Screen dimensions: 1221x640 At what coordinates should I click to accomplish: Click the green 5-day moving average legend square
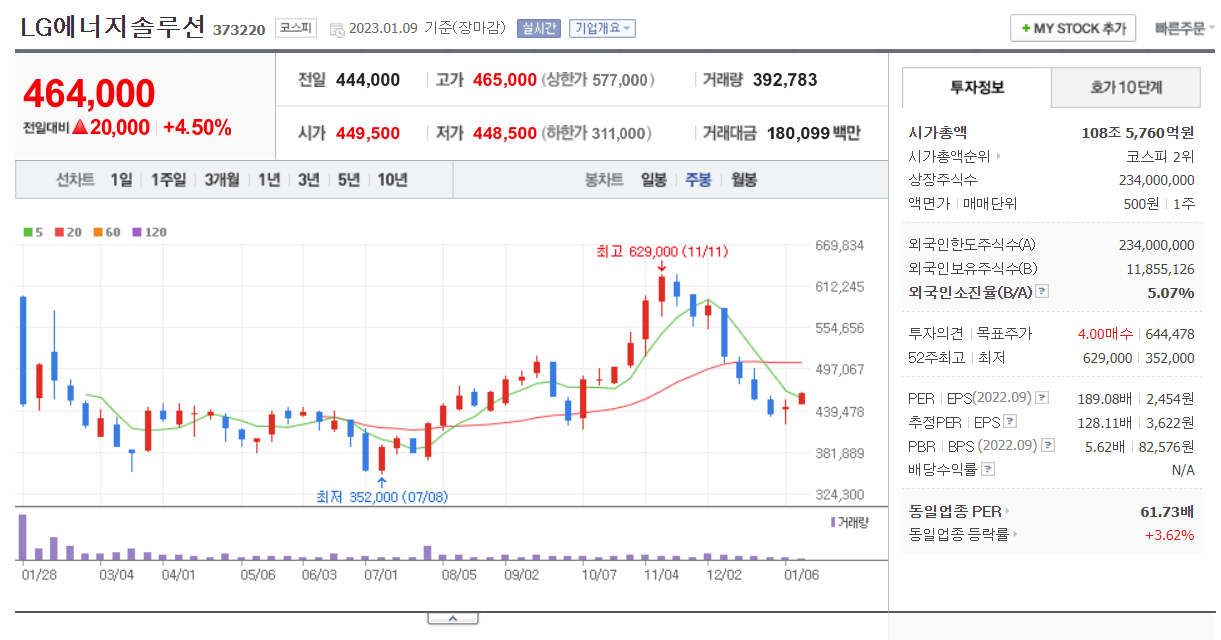[x=27, y=232]
